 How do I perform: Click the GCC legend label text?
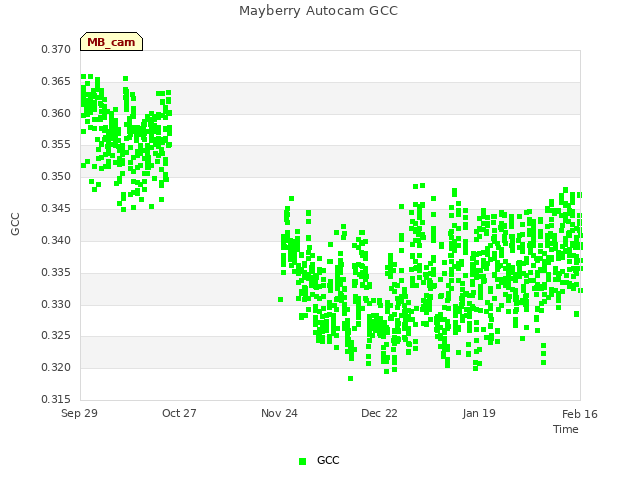pos(328,460)
